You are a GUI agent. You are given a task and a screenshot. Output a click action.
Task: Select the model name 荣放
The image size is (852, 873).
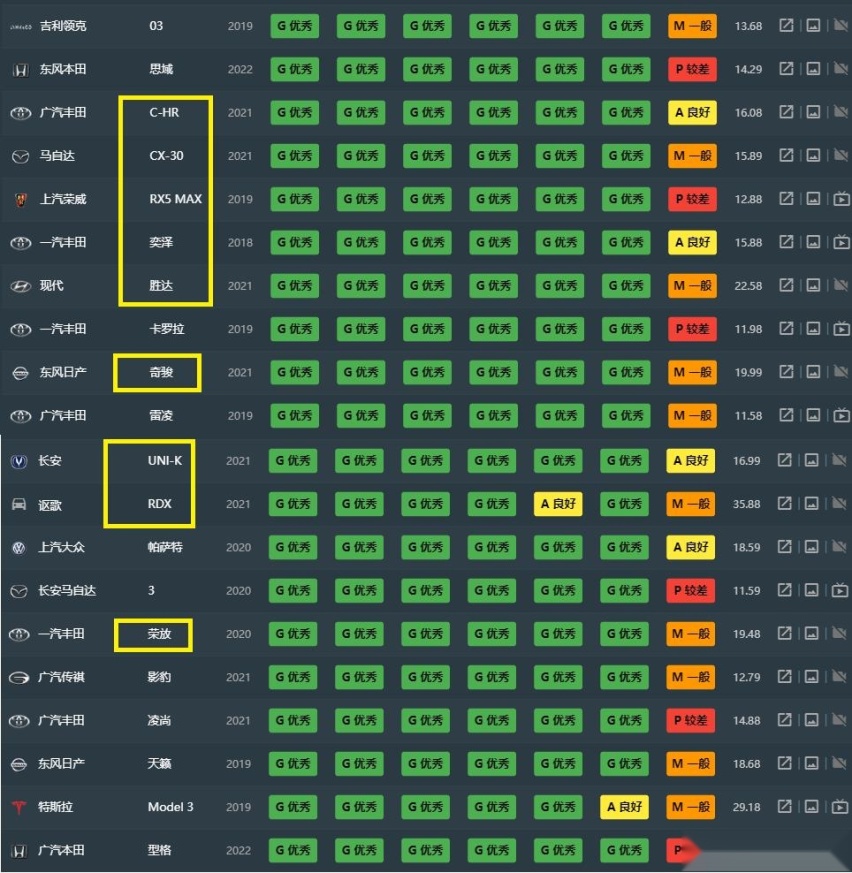tap(159, 634)
